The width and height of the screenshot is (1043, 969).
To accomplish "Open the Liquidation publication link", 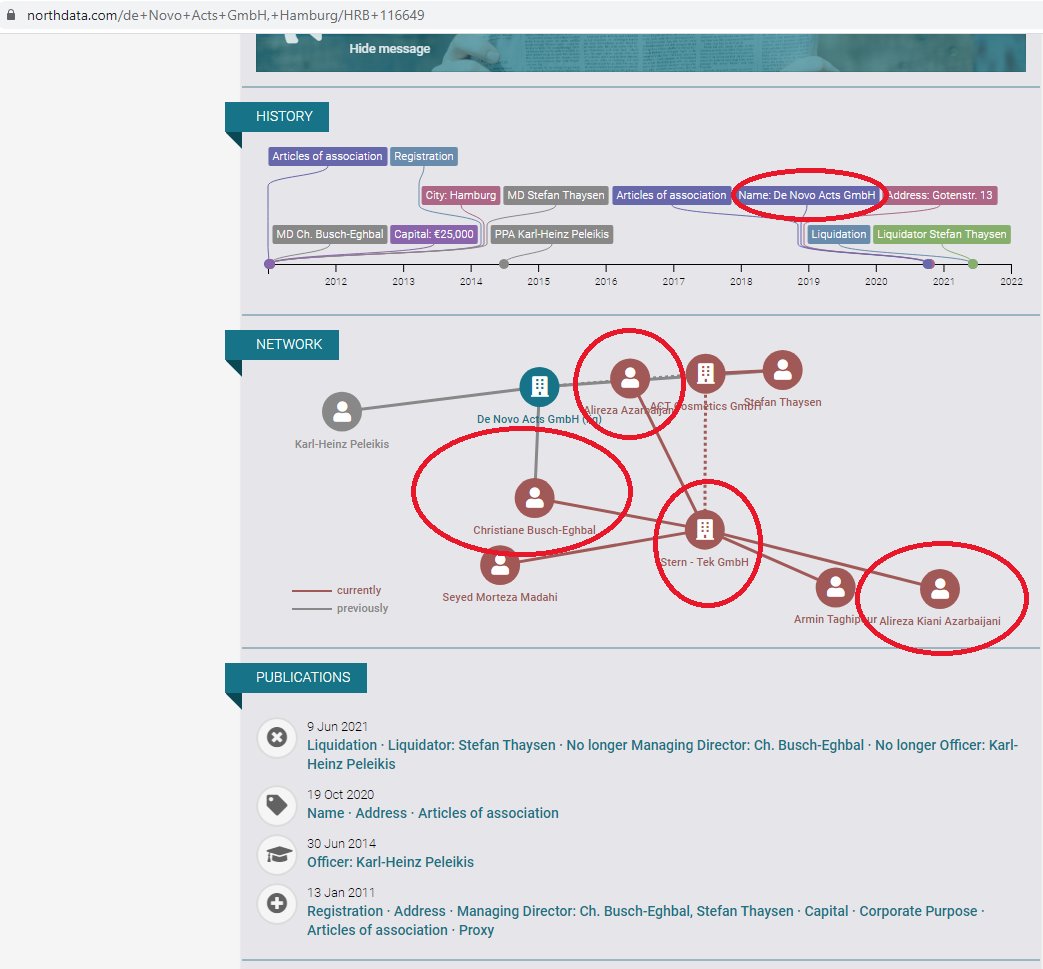I will (342, 746).
